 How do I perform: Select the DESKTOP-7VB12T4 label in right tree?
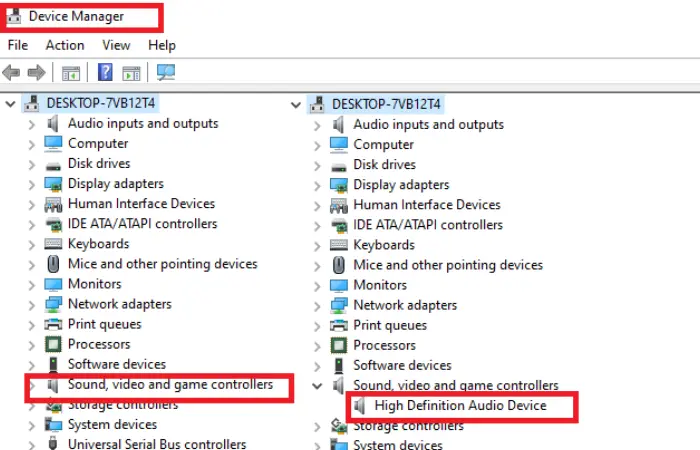pyautogui.click(x=386, y=104)
